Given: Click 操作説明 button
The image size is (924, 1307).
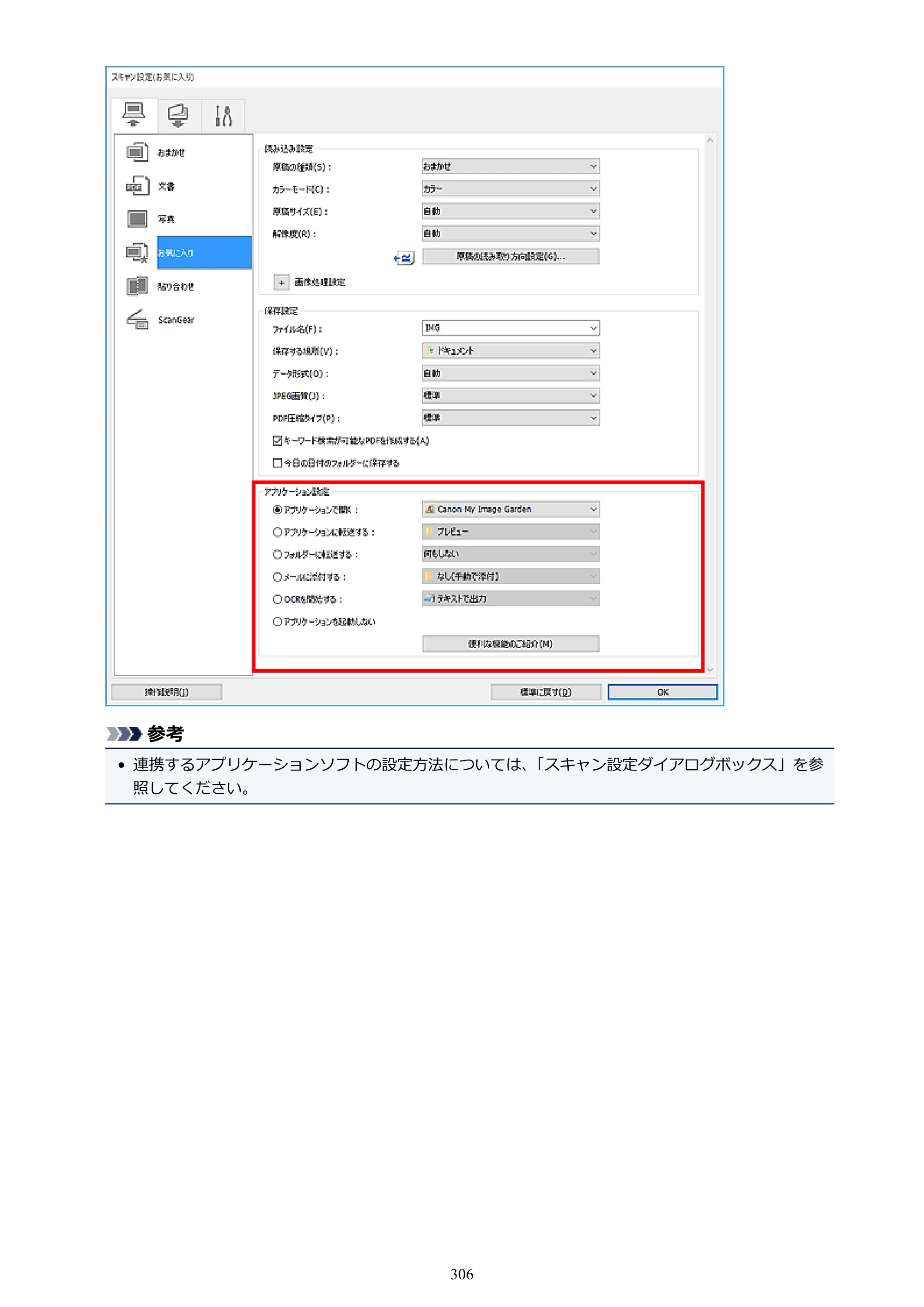Looking at the screenshot, I should [x=166, y=692].
